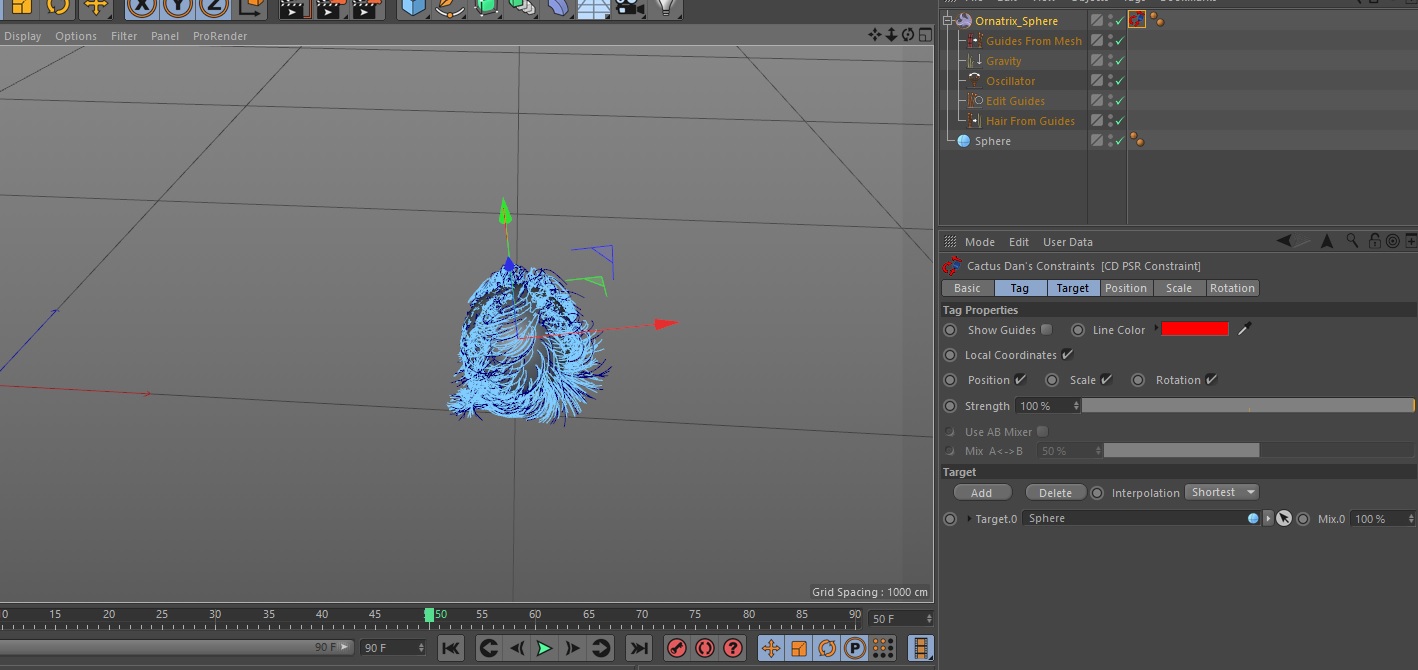Click the pick-object cursor icon beside Target.0
Image resolution: width=1418 pixels, height=670 pixels.
click(x=1284, y=519)
